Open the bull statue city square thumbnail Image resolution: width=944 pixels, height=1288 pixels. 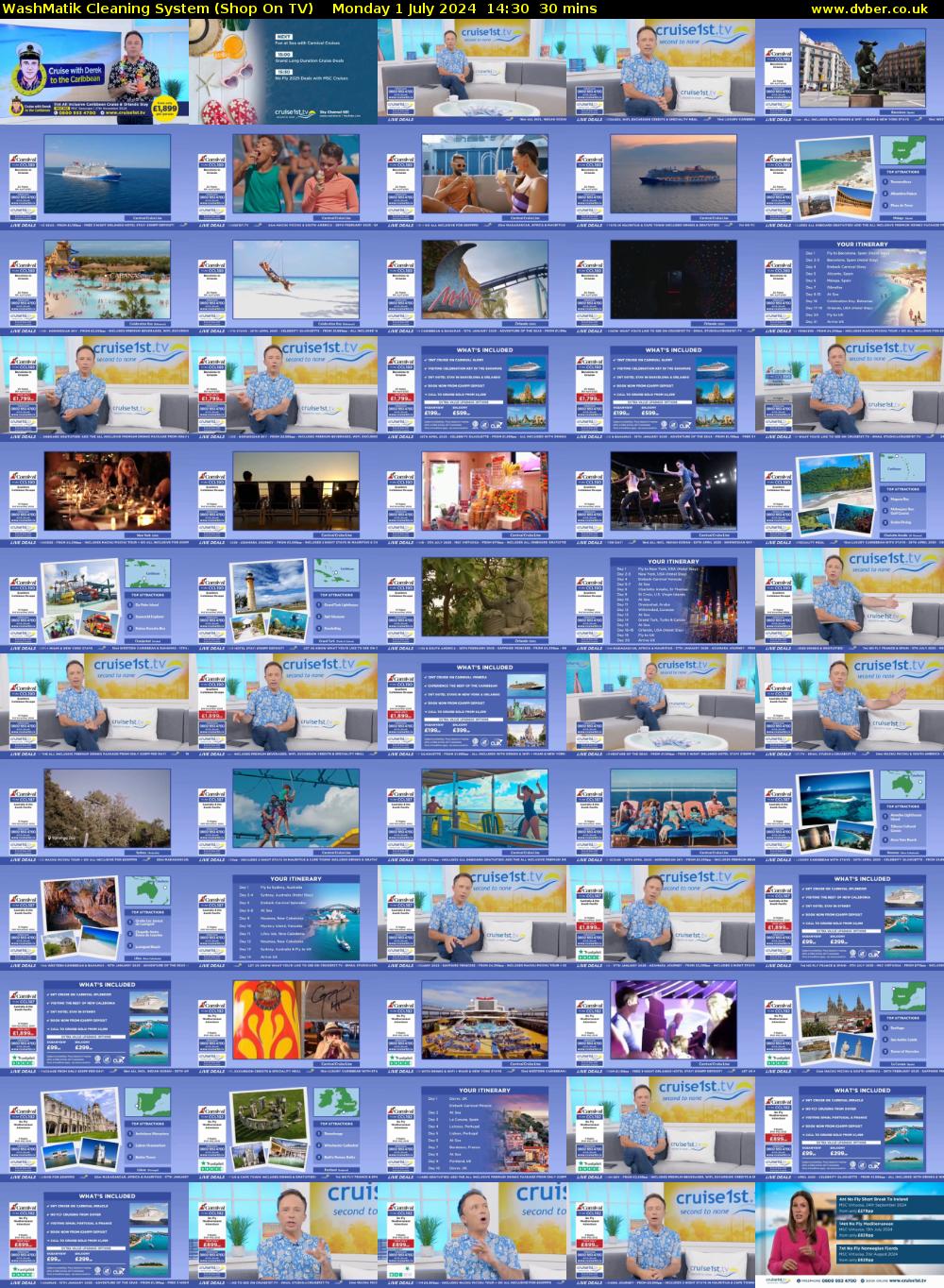[850, 72]
